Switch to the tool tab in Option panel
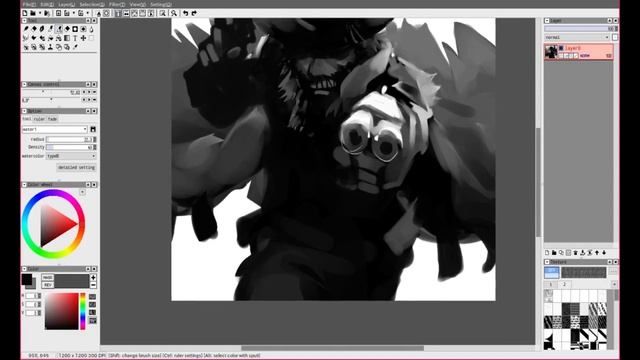Image resolution: width=640 pixels, height=360 pixels. click(27, 119)
